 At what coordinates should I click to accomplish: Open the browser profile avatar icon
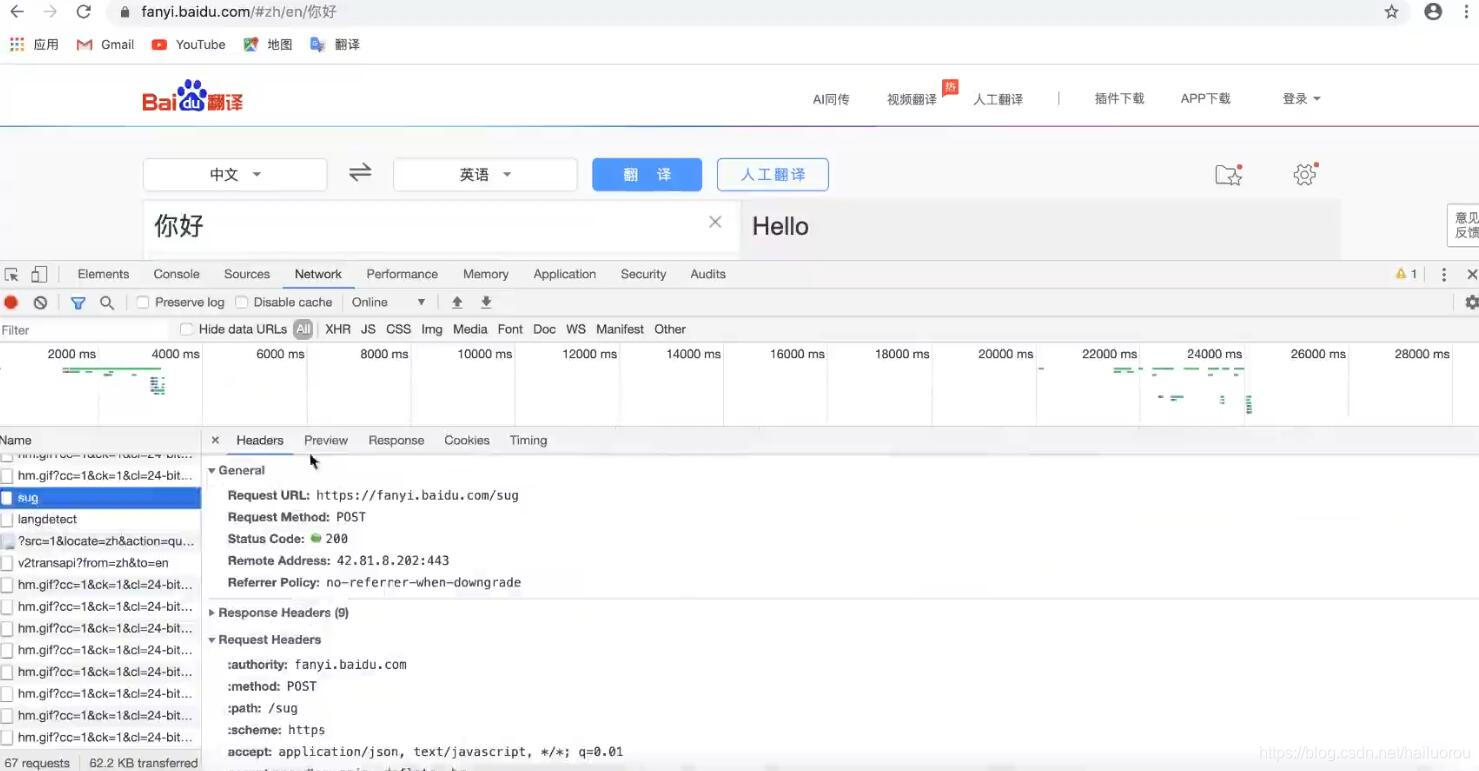pyautogui.click(x=1433, y=12)
